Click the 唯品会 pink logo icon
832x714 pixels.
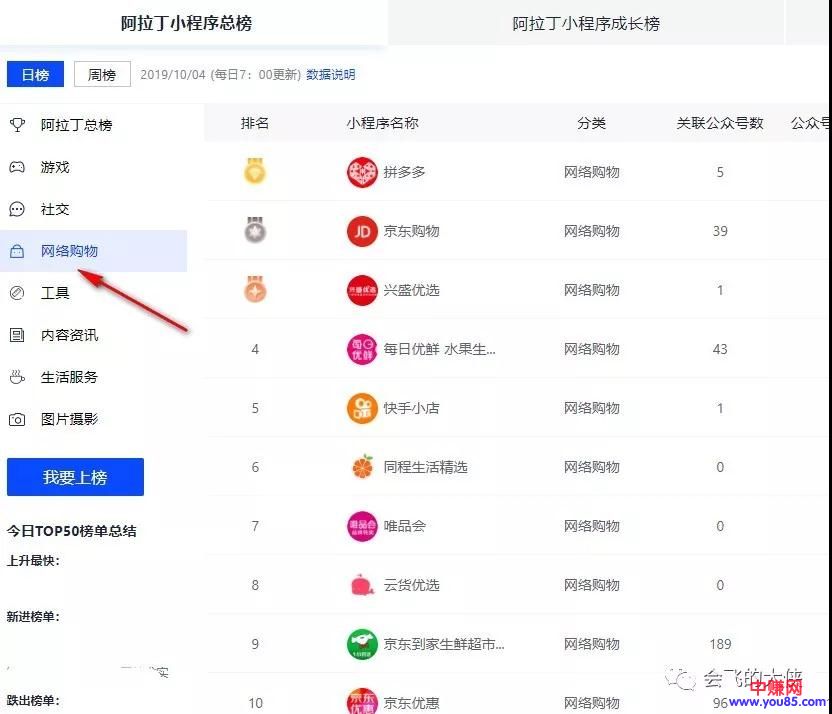click(x=361, y=526)
